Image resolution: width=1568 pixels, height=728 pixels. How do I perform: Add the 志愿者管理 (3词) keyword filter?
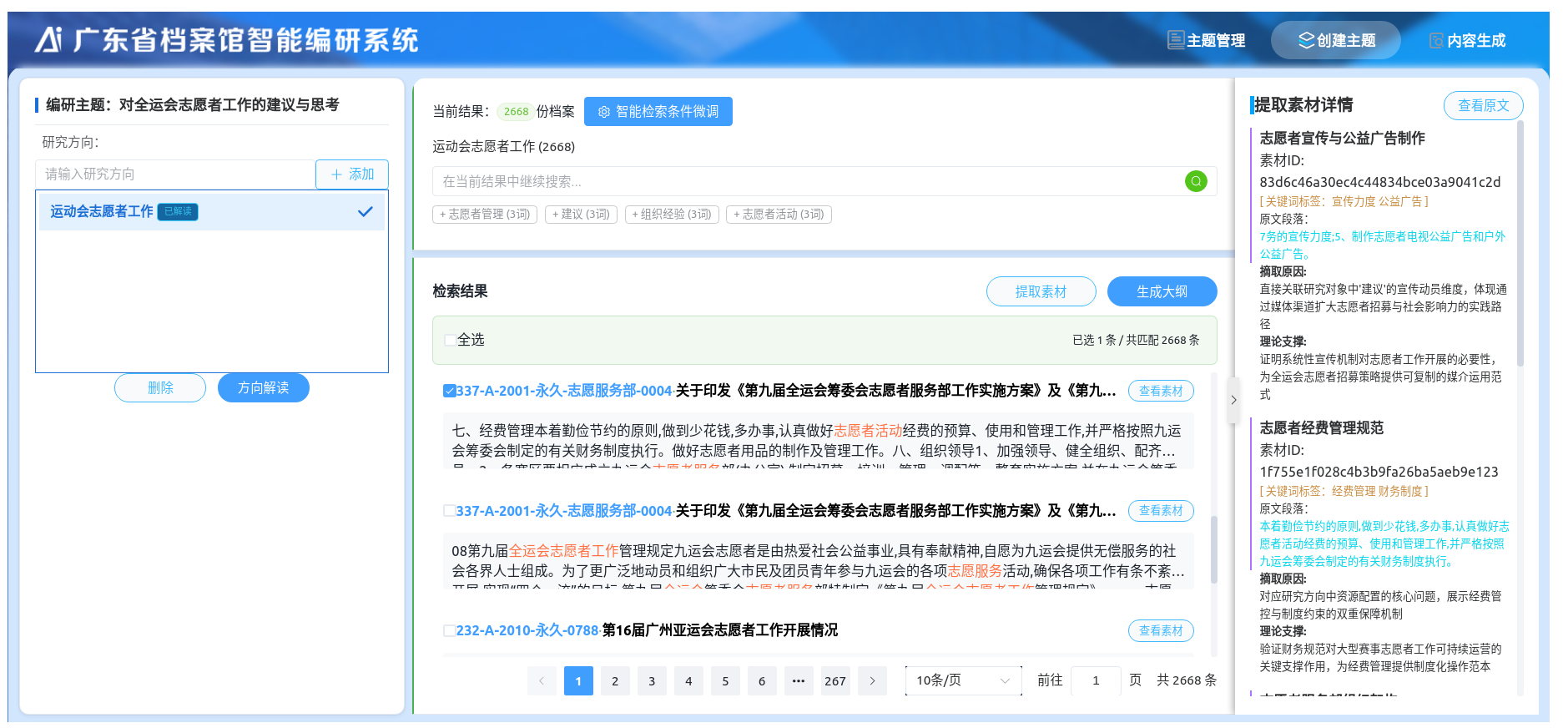tap(485, 215)
